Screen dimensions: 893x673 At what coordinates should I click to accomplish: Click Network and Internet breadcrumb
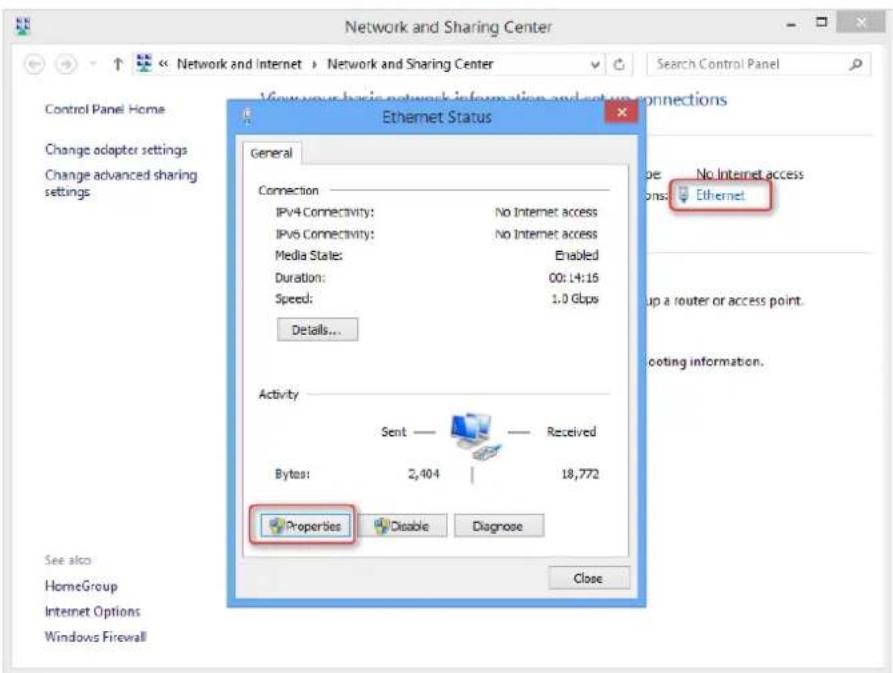click(239, 64)
